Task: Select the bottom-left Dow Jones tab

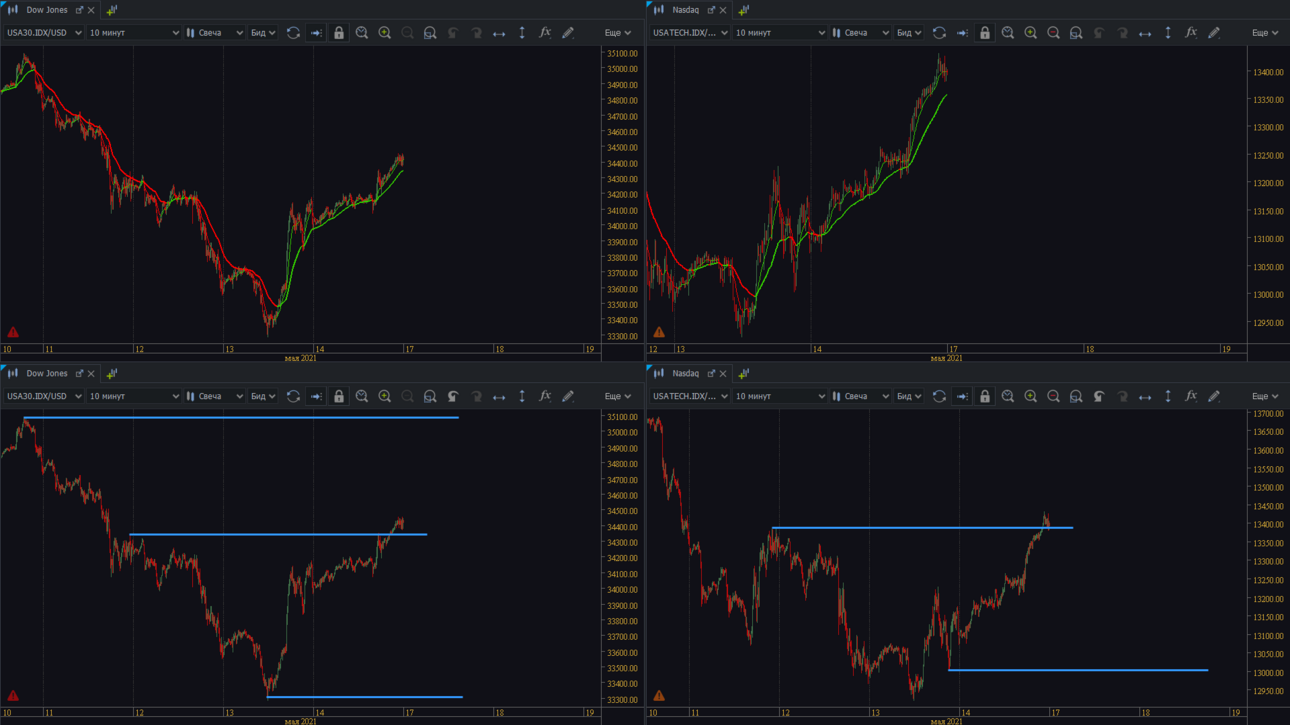Action: tap(47, 374)
